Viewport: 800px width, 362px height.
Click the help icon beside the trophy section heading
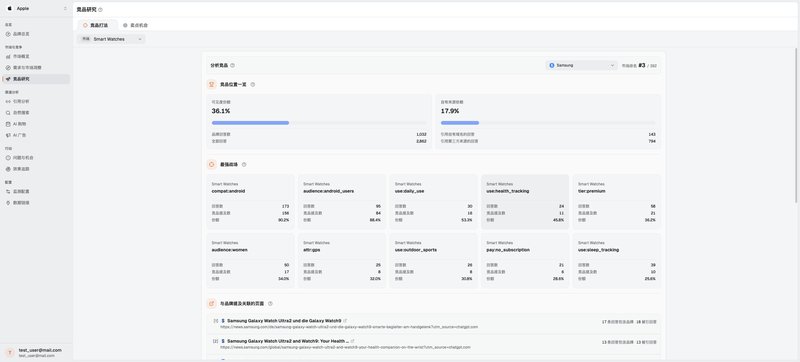[x=253, y=85]
